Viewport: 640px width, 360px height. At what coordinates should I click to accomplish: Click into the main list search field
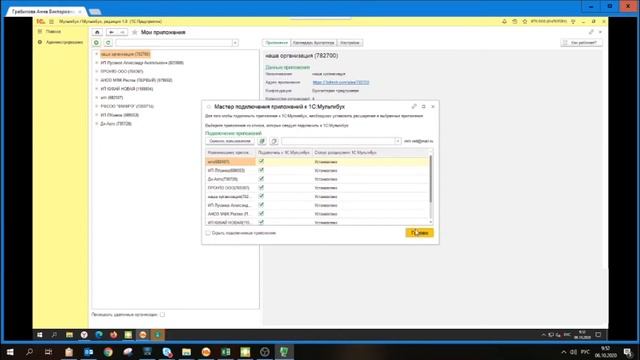(x=174, y=43)
